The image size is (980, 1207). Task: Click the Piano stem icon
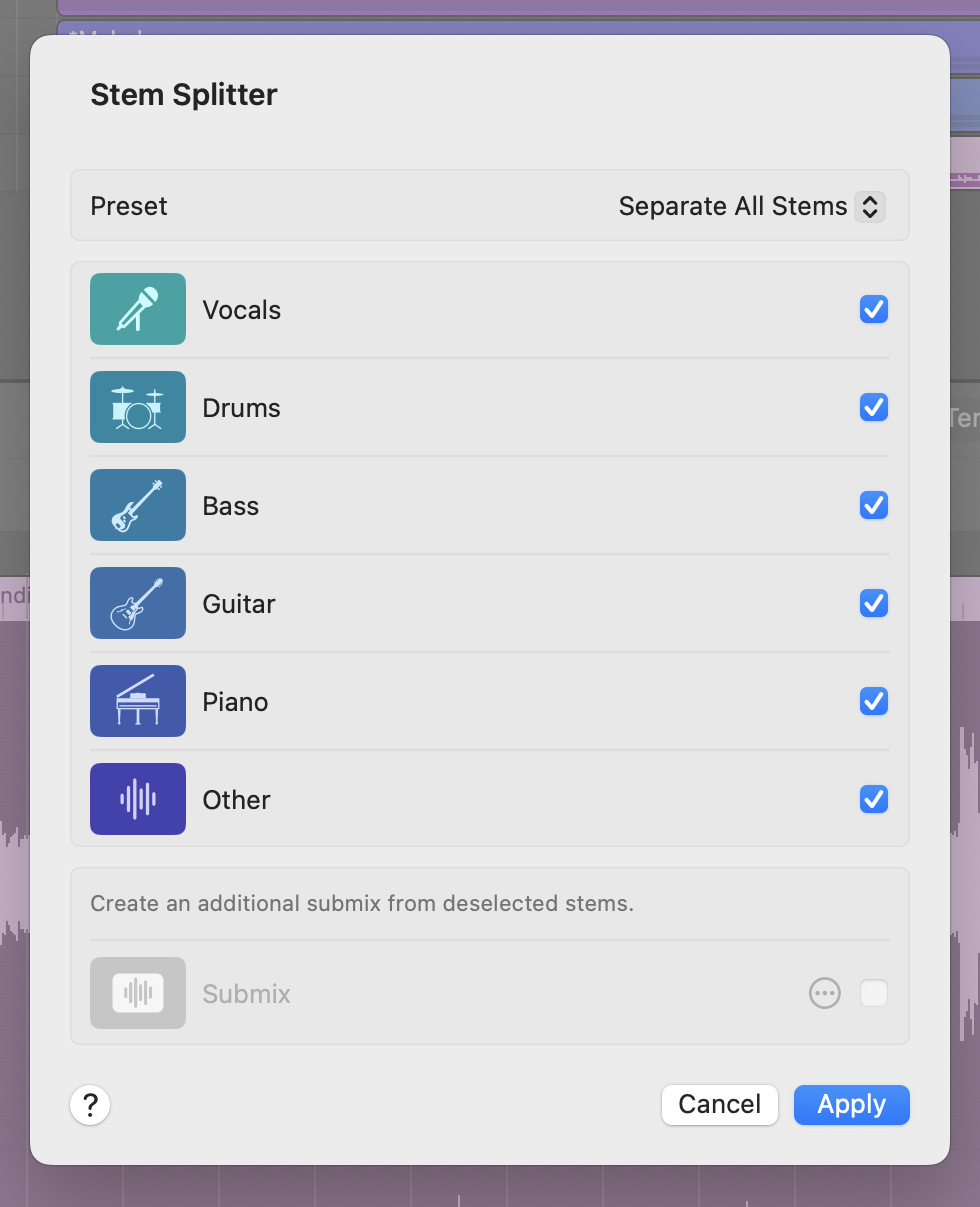pyautogui.click(x=137, y=701)
